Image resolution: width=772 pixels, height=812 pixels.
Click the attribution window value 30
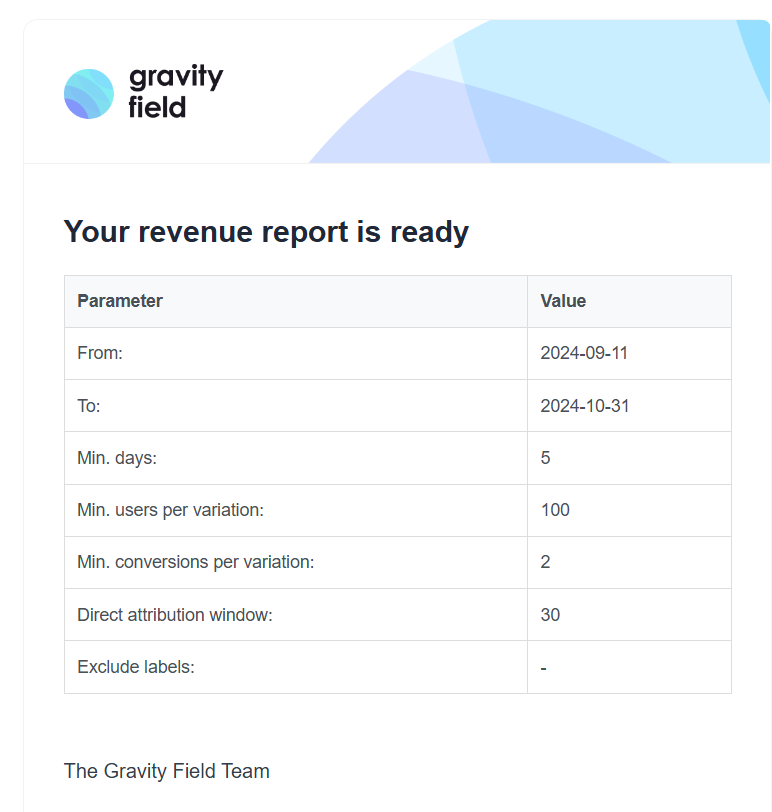pos(550,615)
